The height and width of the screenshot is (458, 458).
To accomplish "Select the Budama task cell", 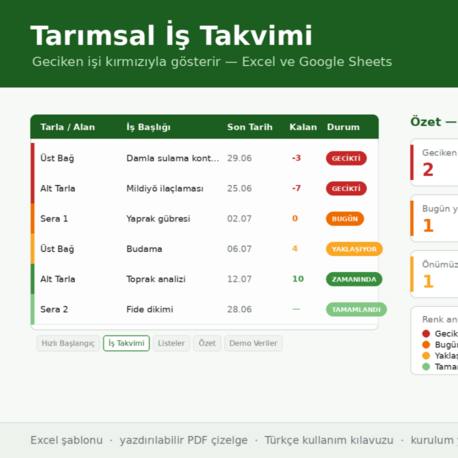I will click(144, 249).
